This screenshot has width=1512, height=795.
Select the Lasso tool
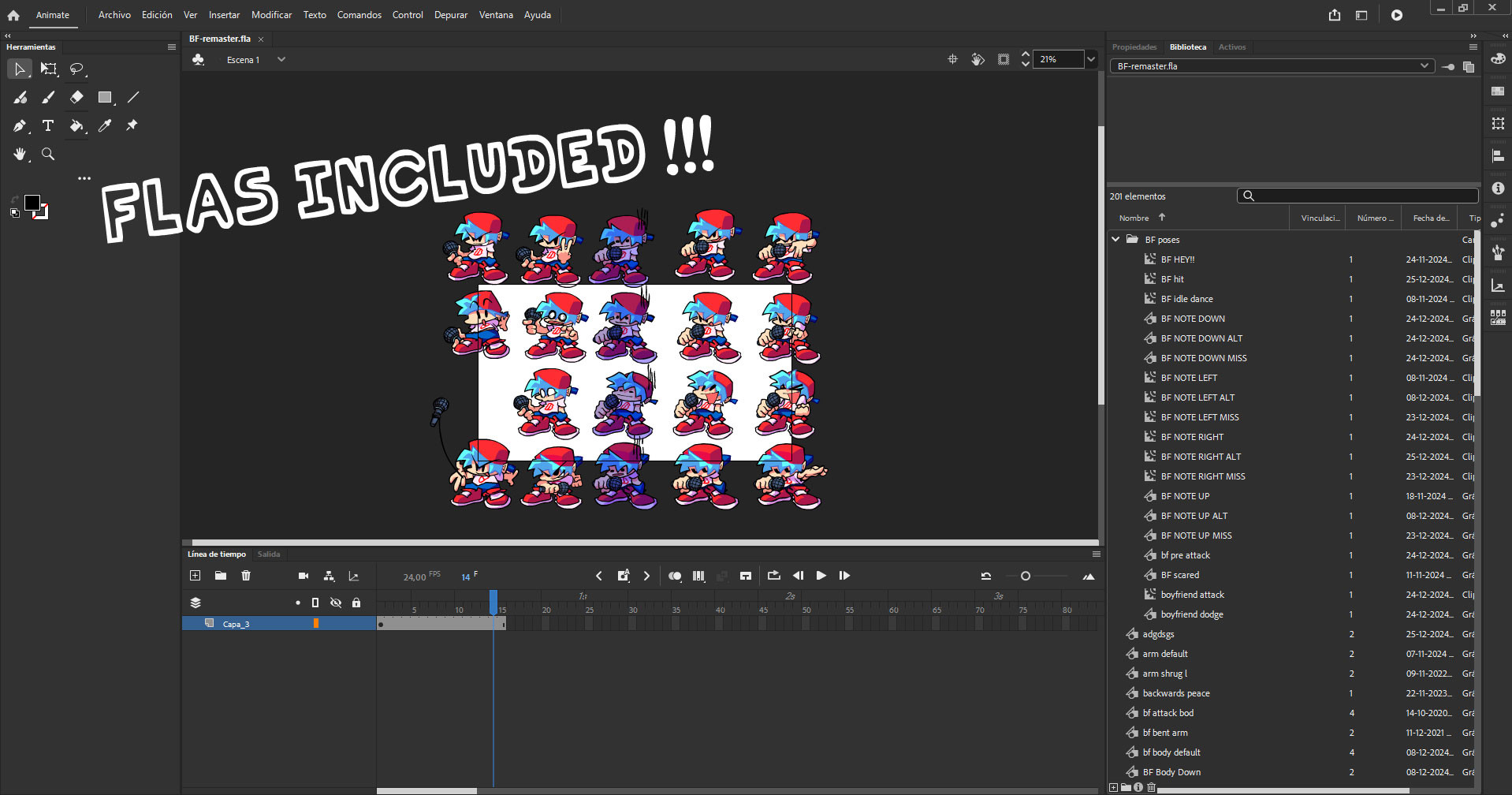76,69
